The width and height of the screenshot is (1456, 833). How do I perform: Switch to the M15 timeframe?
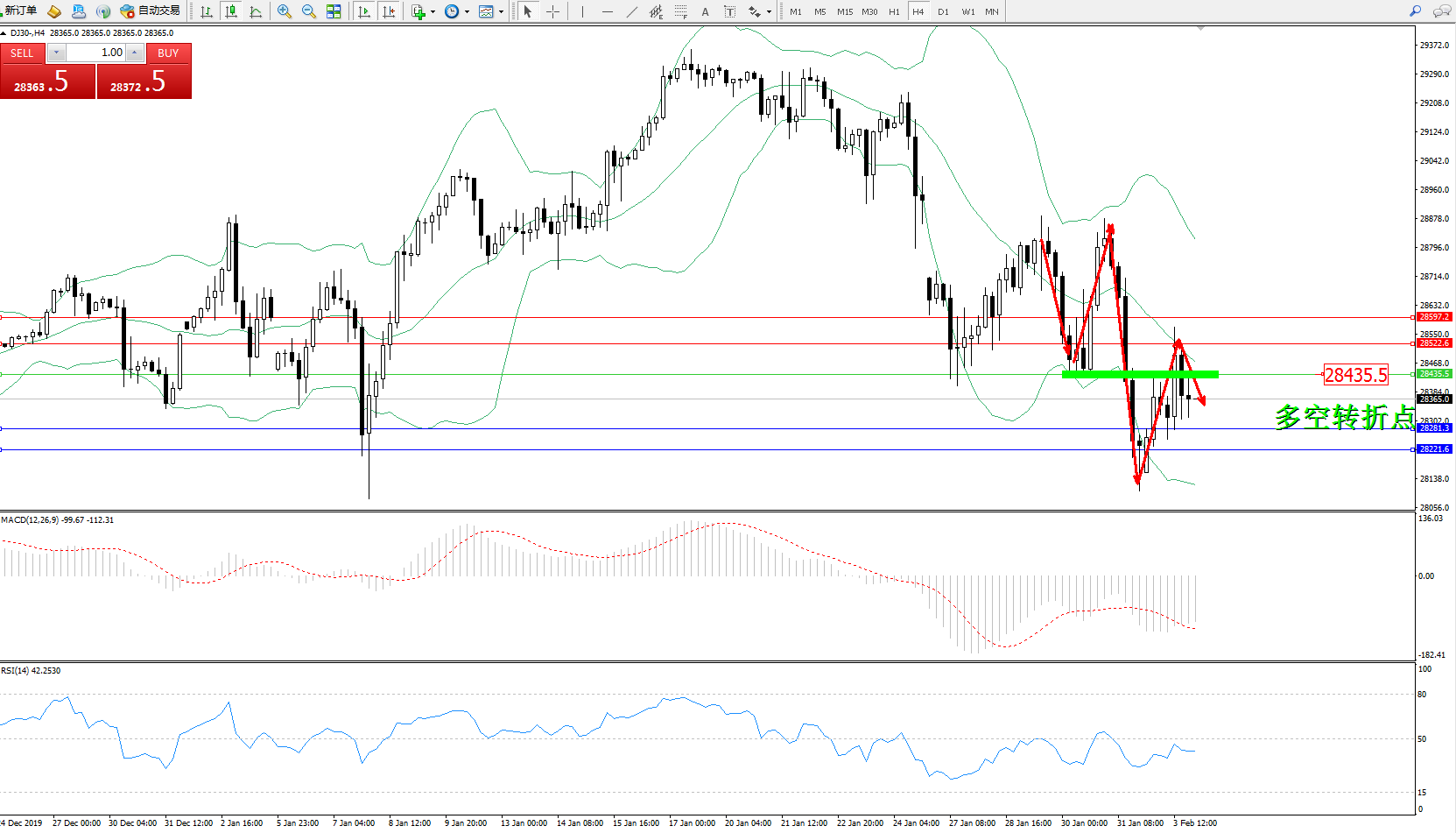845,11
